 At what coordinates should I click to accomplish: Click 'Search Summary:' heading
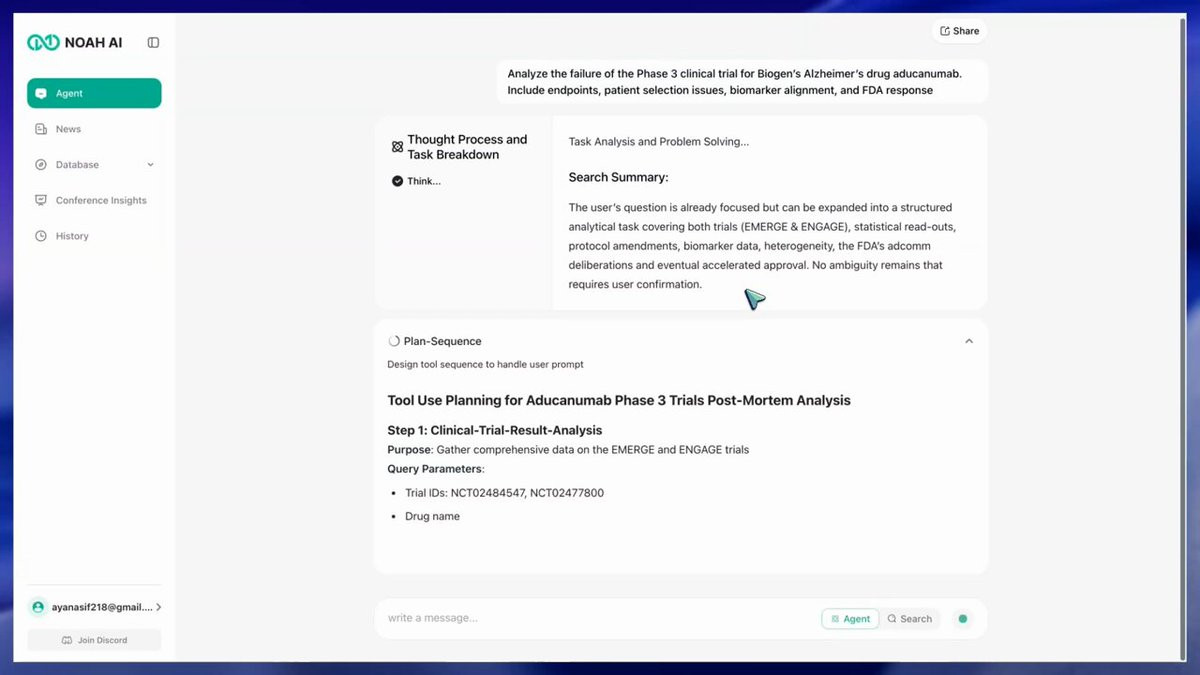tap(618, 177)
